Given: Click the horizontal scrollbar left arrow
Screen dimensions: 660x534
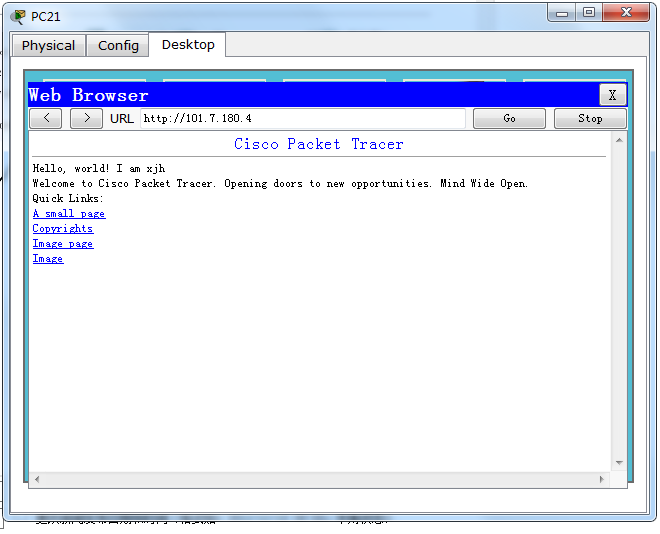Looking at the screenshot, I should pos(37,479).
